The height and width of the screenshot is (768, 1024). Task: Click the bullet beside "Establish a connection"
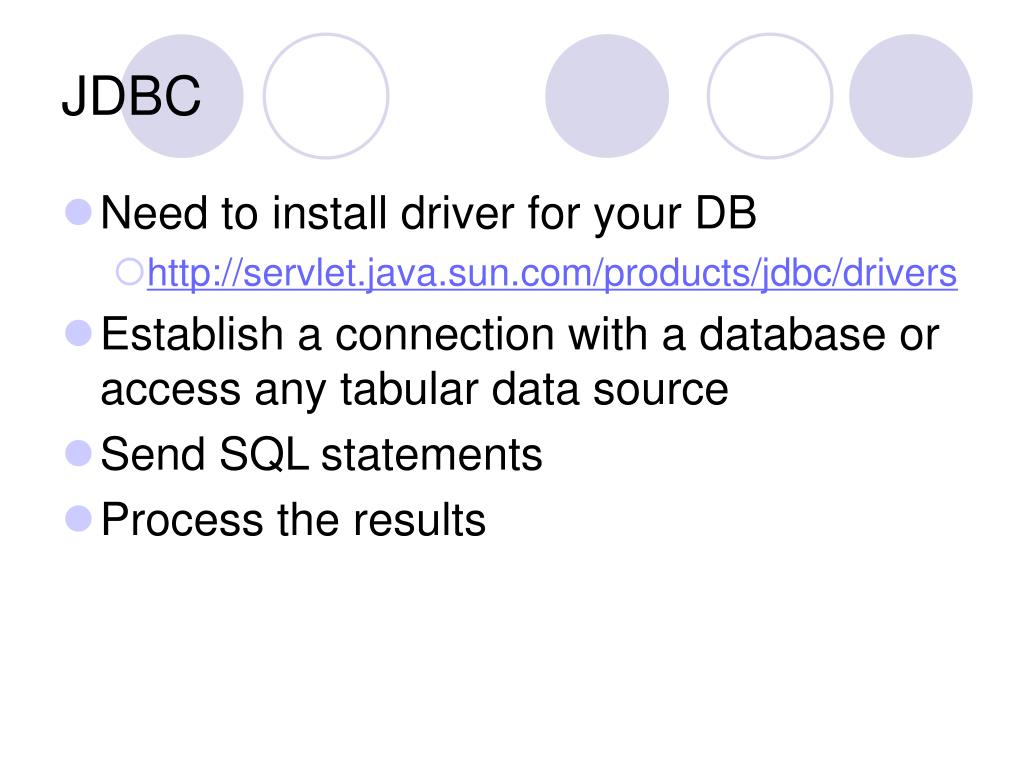tap(78, 333)
